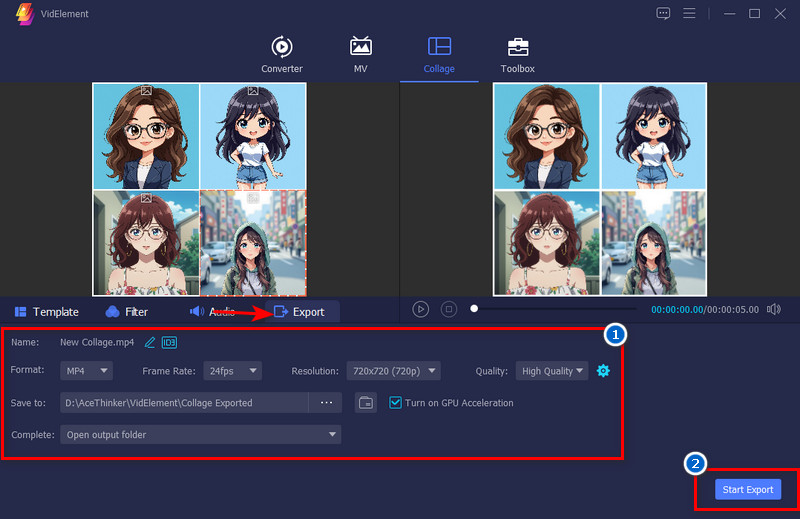Switch to the Toolbox tab
Image resolution: width=800 pixels, height=519 pixels.
pyautogui.click(x=517, y=54)
